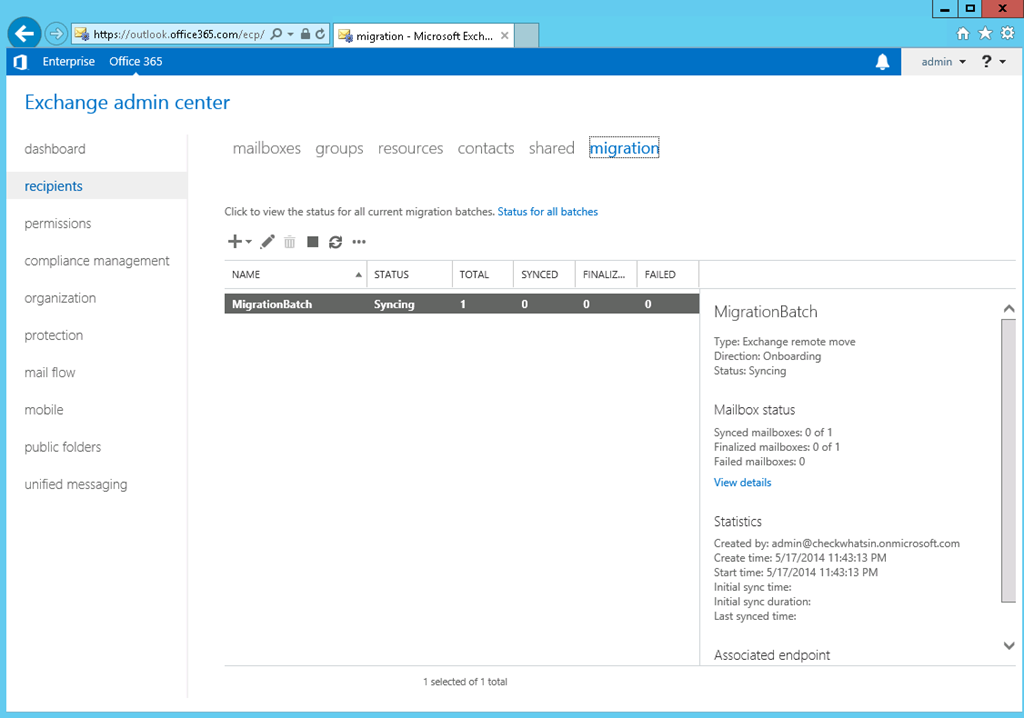Click the Exchange admin center title
Viewport: 1024px width, 718px height.
point(127,103)
